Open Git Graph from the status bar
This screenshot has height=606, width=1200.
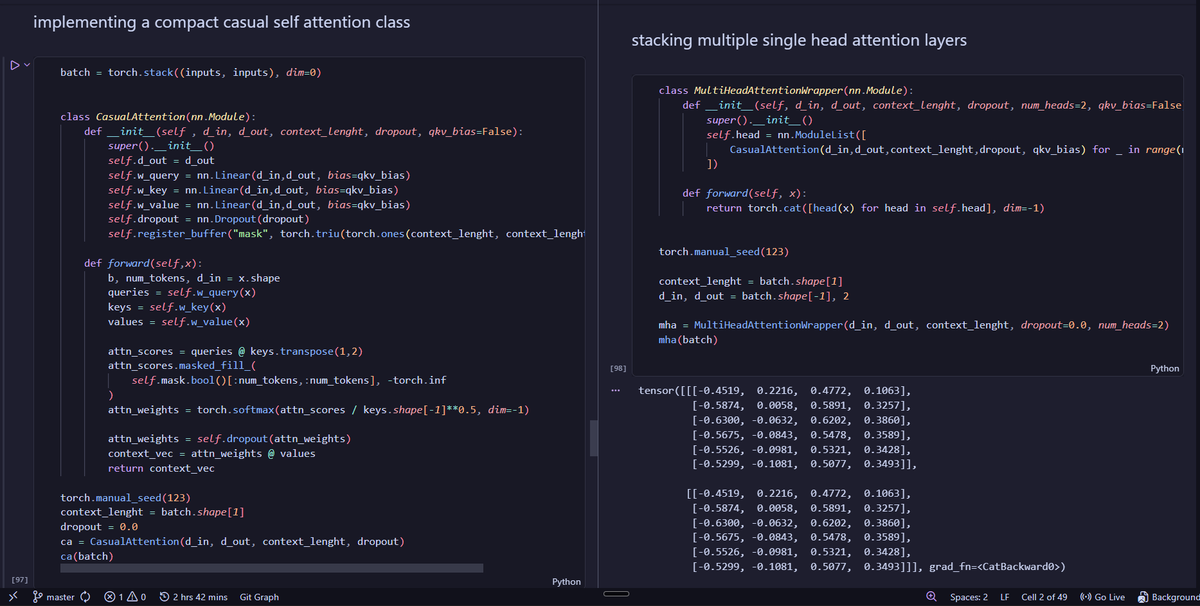[259, 597]
